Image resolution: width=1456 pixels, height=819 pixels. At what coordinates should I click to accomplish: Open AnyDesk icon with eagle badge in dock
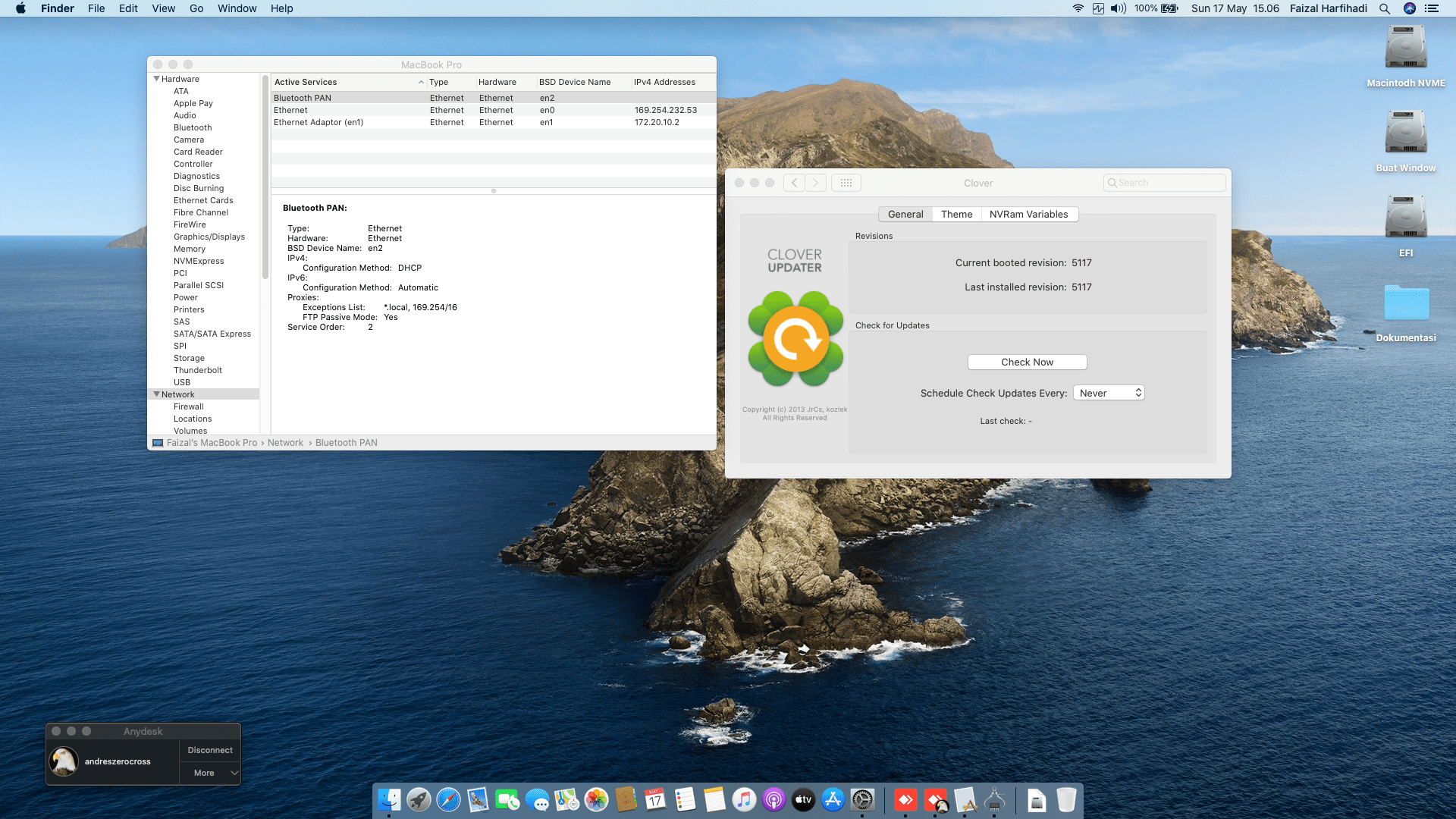click(936, 799)
